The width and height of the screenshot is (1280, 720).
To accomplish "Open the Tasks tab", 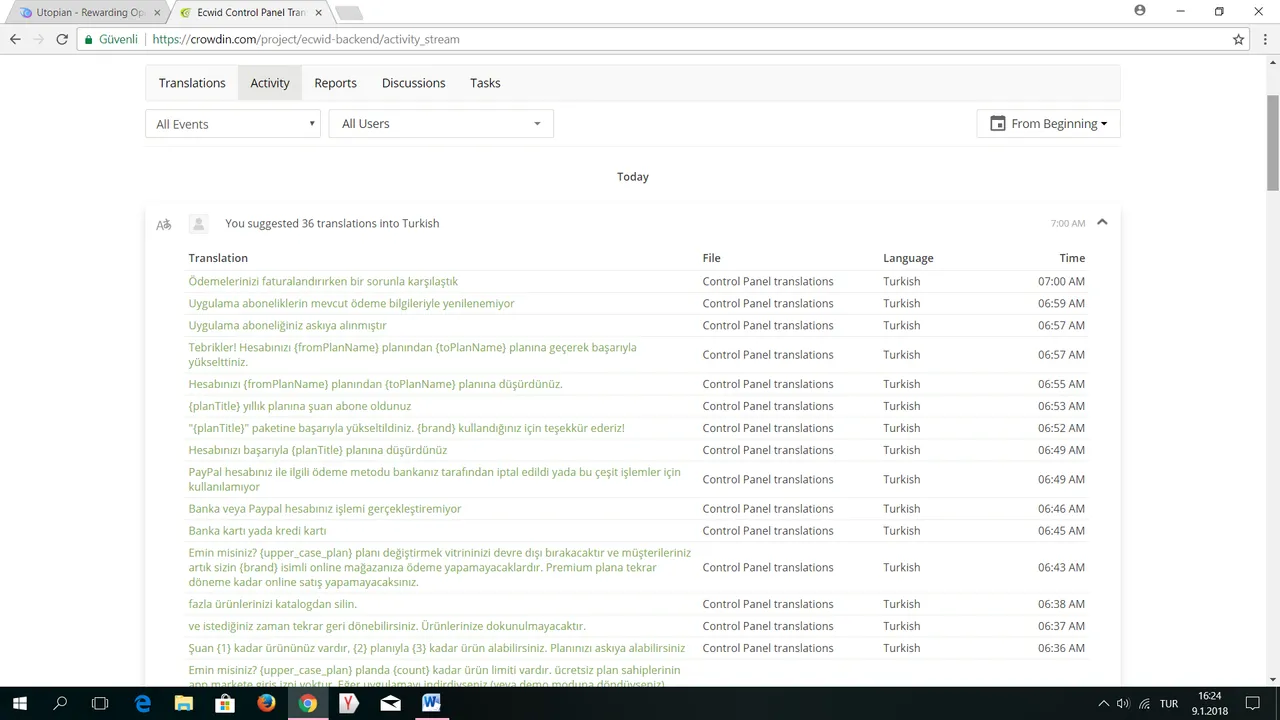I will [485, 83].
